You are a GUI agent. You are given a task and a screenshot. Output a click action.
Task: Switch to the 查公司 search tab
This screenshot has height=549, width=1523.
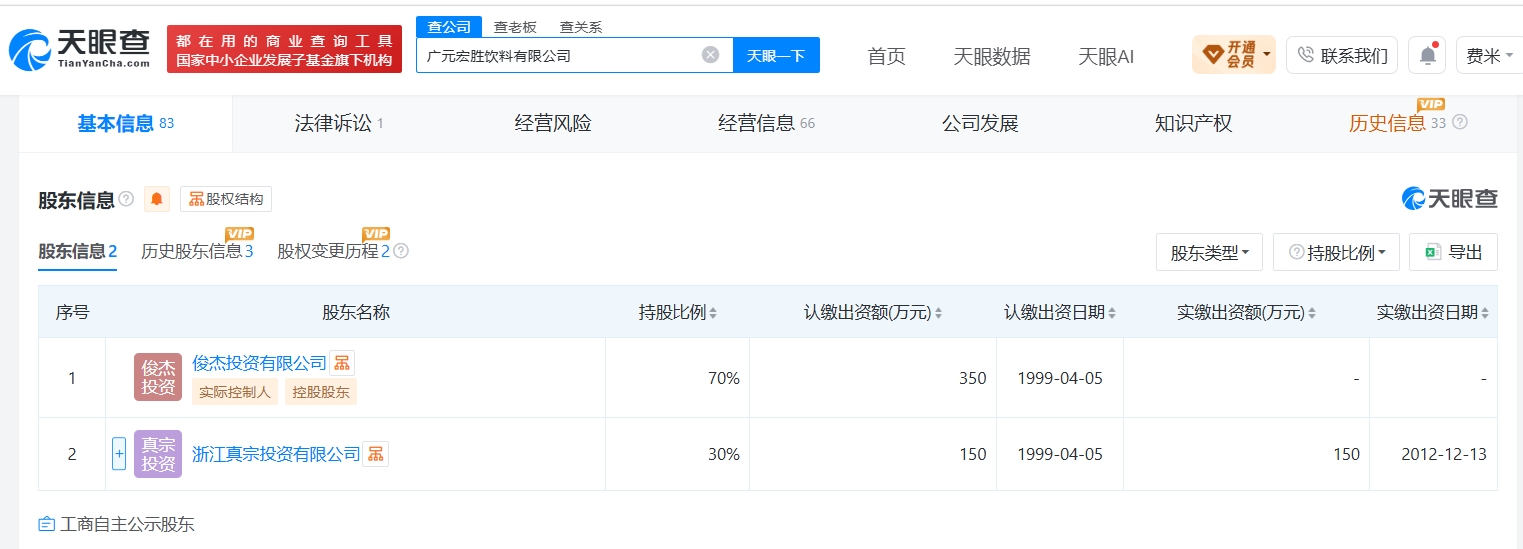coord(449,27)
